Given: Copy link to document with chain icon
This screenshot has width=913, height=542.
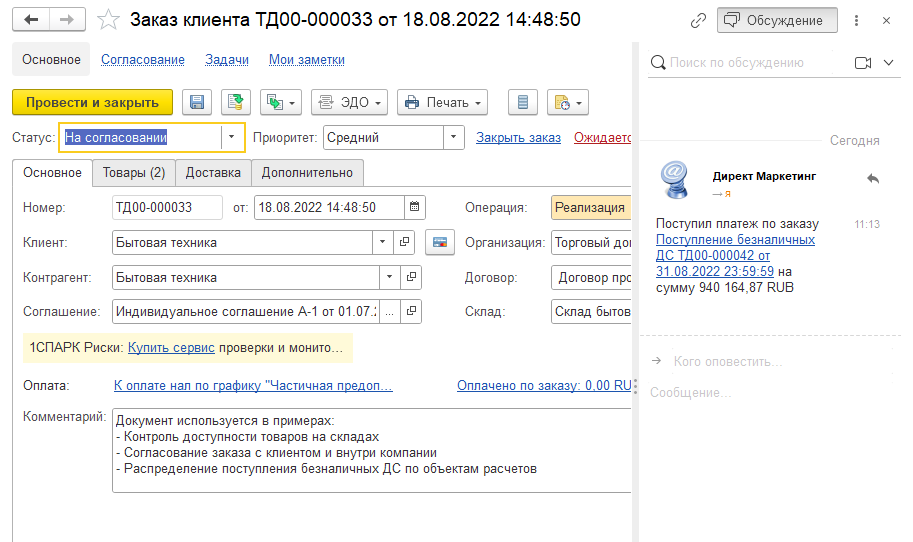Looking at the screenshot, I should [698, 20].
